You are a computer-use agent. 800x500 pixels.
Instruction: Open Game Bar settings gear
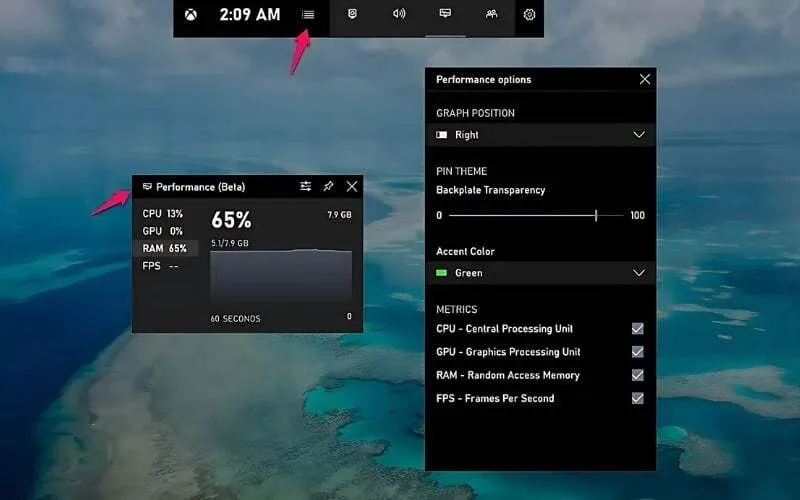click(529, 15)
